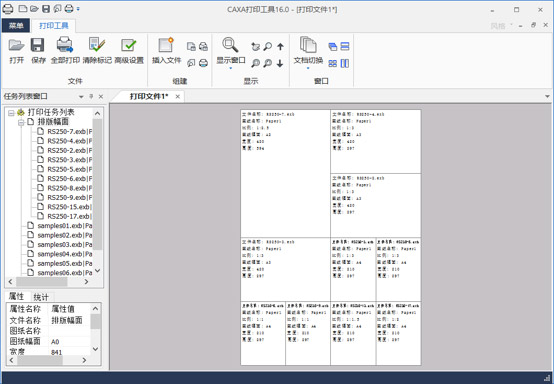The height and width of the screenshot is (384, 554).
Task: Collapse the 打印任务列表 tree root
Action: click(x=11, y=113)
